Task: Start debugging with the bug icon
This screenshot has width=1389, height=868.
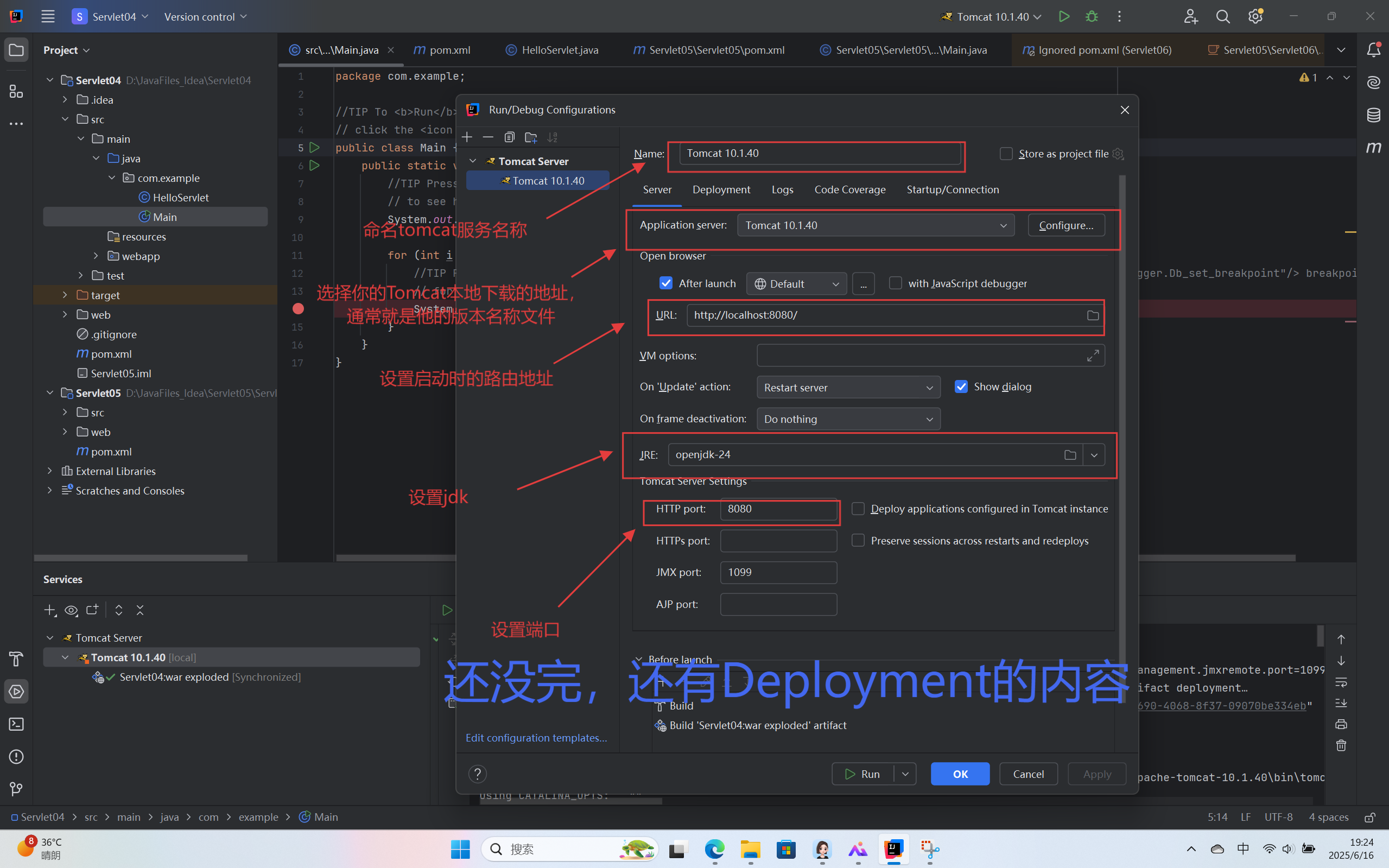Action: pos(1092,16)
